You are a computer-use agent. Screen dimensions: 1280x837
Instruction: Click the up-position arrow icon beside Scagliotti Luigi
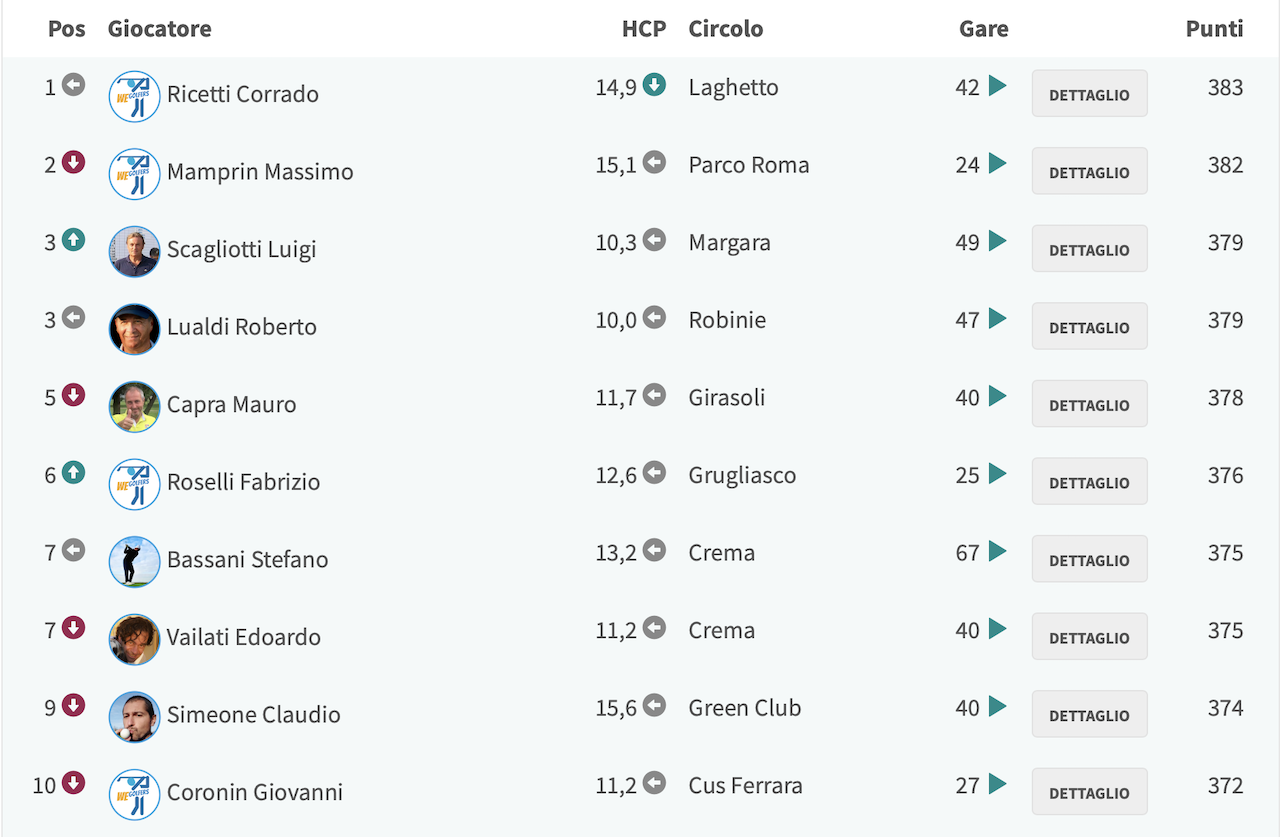coord(74,240)
